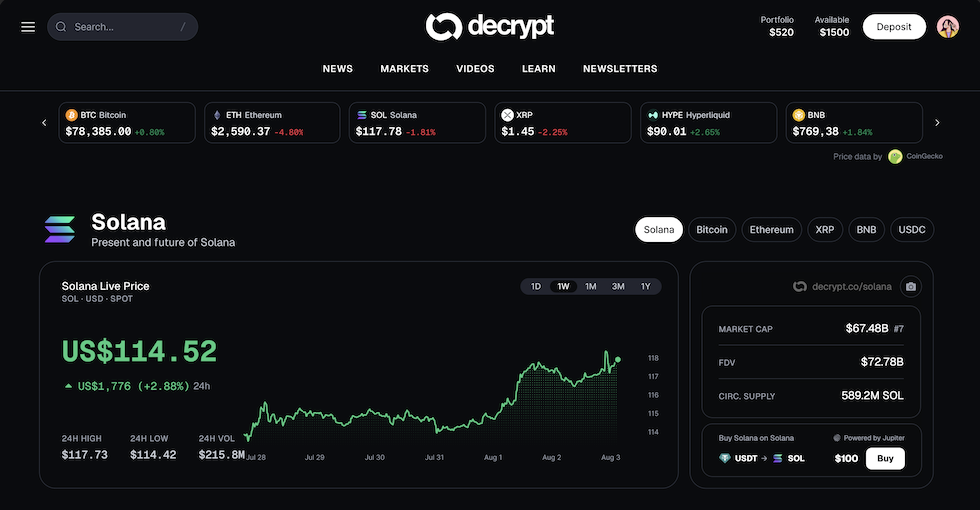Select the BNB coin pill
This screenshot has height=510, width=980.
click(x=866, y=229)
